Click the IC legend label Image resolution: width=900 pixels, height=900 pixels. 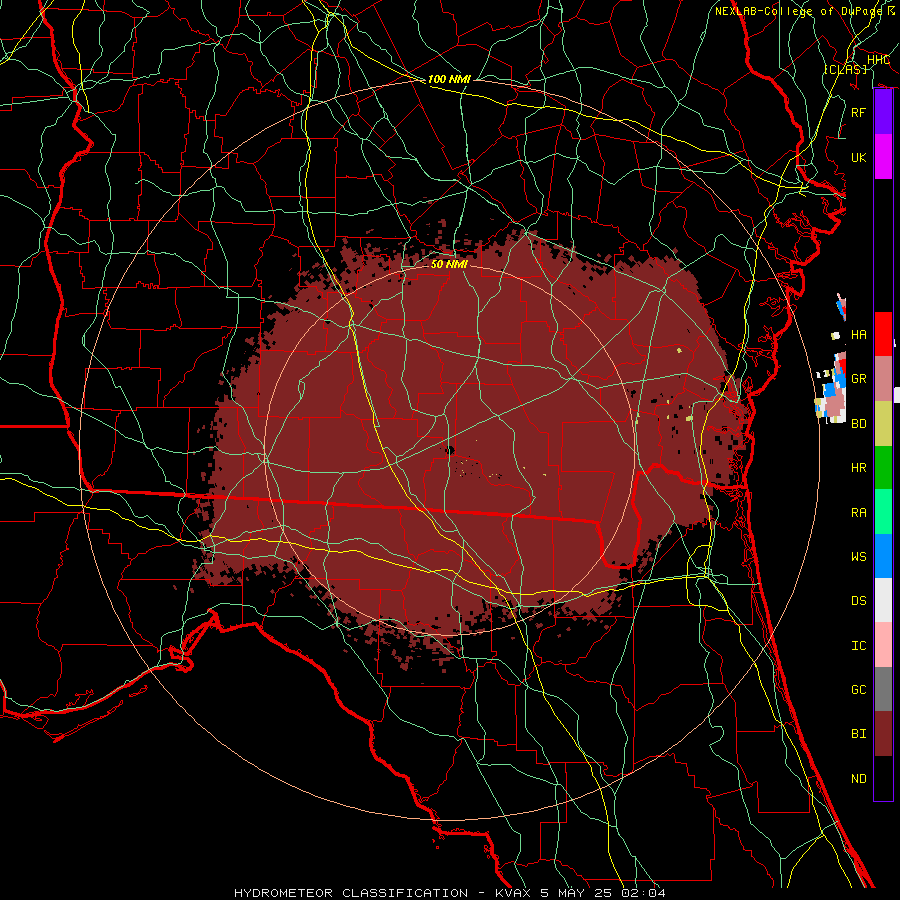coord(858,646)
